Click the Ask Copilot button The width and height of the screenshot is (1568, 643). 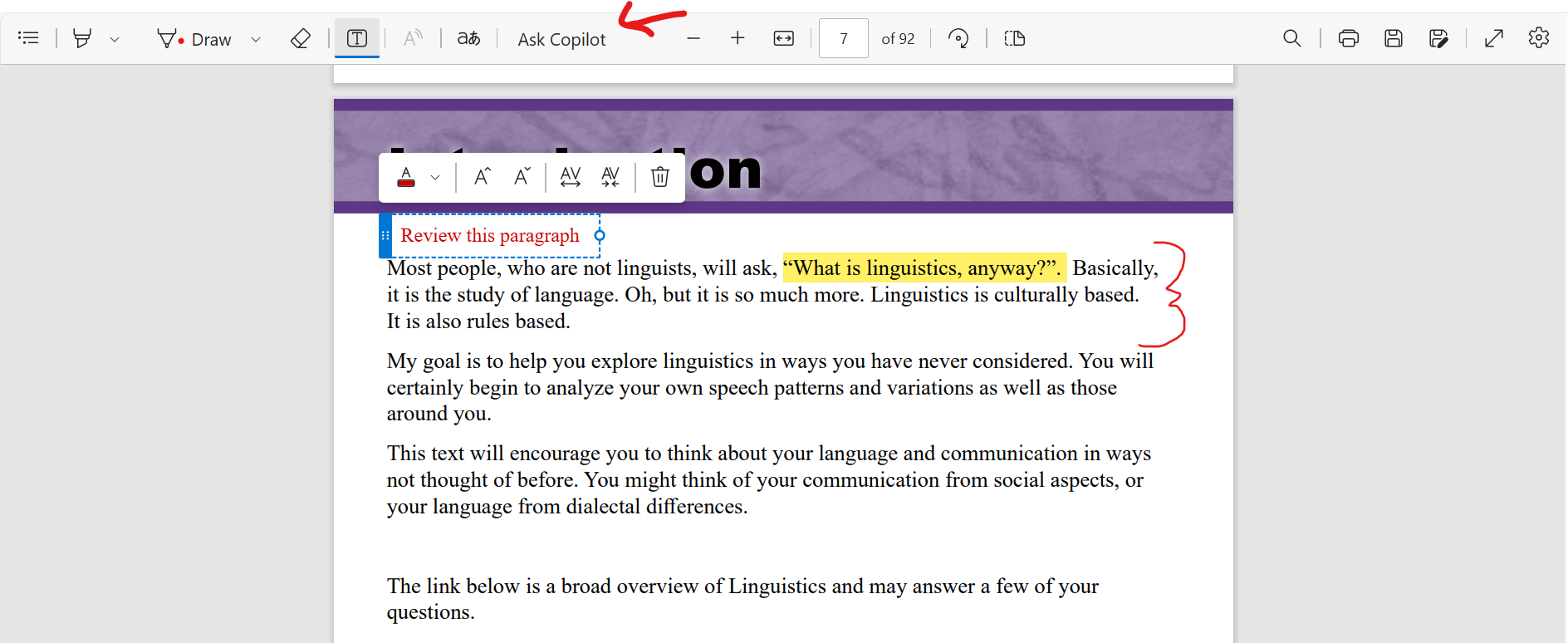[x=561, y=39]
